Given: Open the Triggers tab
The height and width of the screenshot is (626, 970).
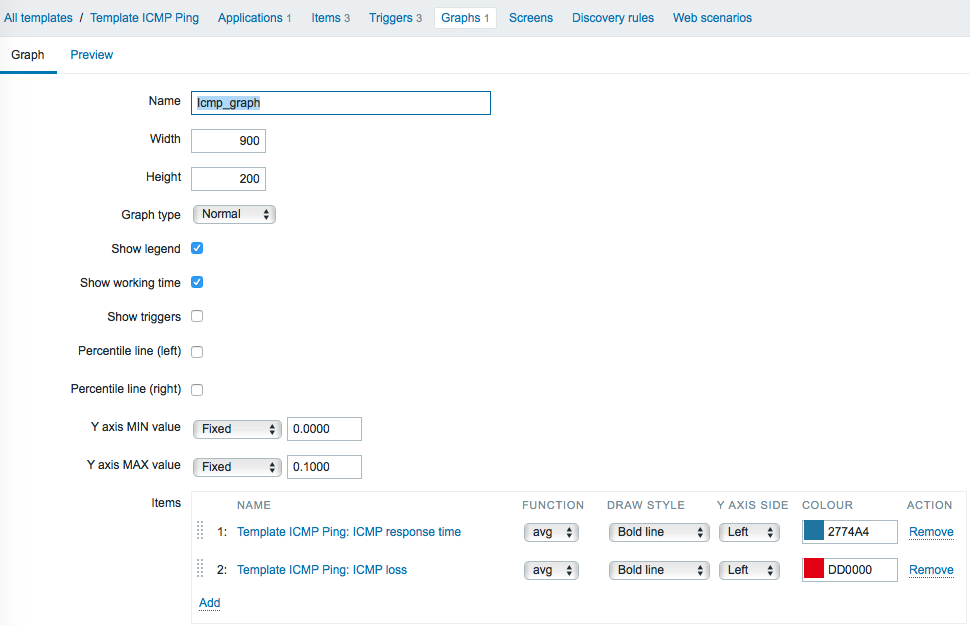Looking at the screenshot, I should pyautogui.click(x=395, y=18).
